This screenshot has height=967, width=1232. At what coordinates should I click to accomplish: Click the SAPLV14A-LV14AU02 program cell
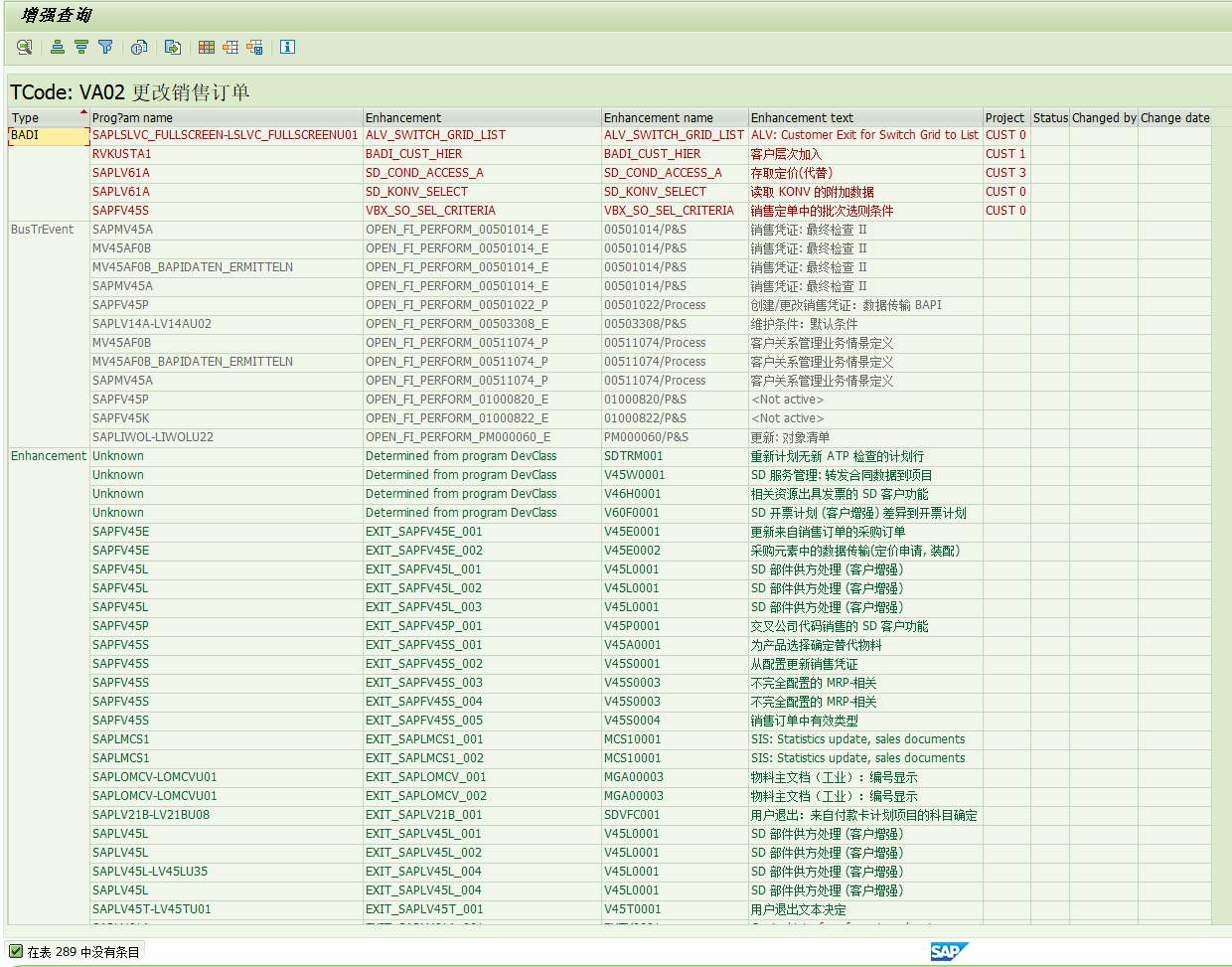pyautogui.click(x=226, y=324)
